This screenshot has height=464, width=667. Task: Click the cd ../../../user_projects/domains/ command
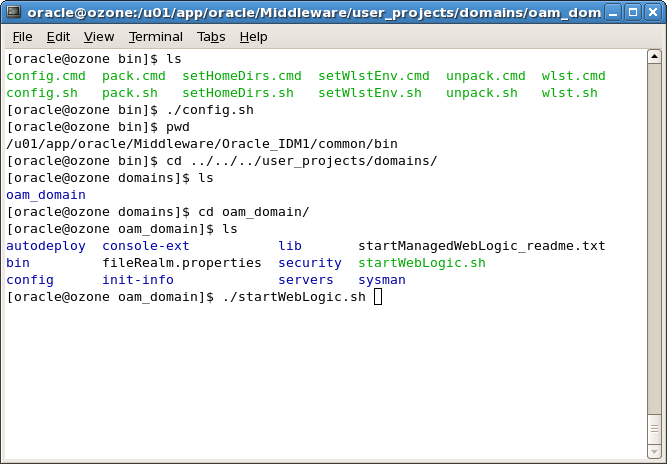(x=302, y=161)
